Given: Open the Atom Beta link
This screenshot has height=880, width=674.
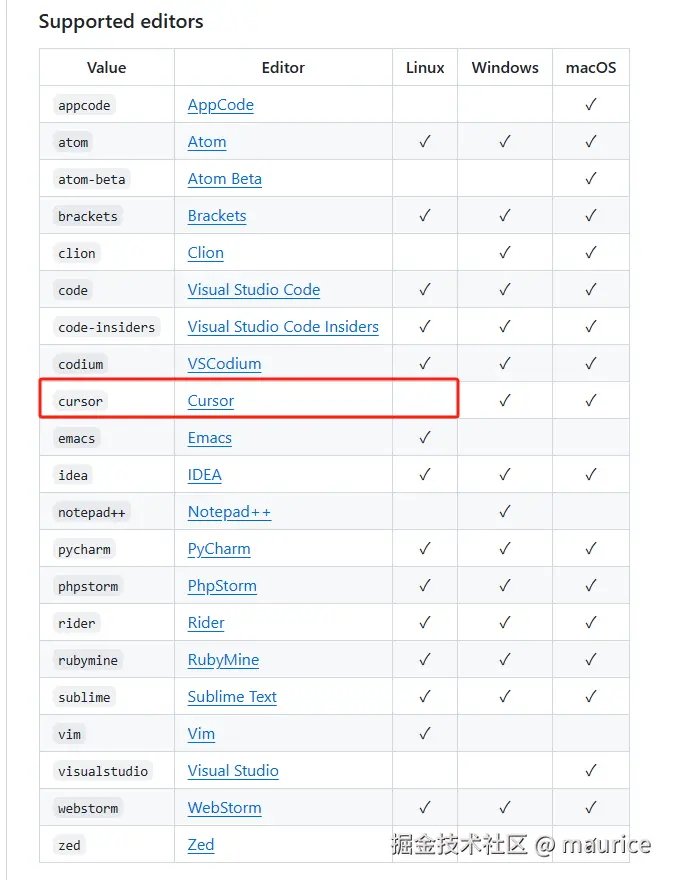Looking at the screenshot, I should point(224,179).
